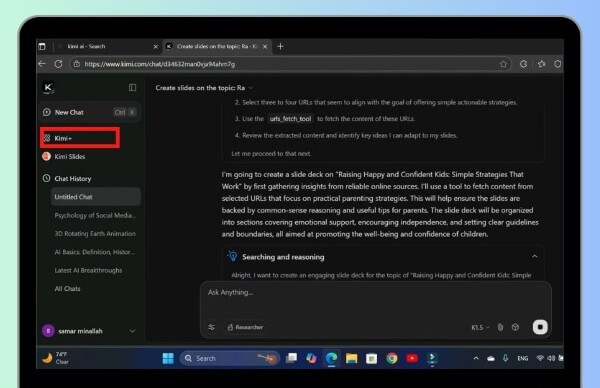The height and width of the screenshot is (388, 600).
Task: Add this page to favorites star
Action: click(503, 64)
